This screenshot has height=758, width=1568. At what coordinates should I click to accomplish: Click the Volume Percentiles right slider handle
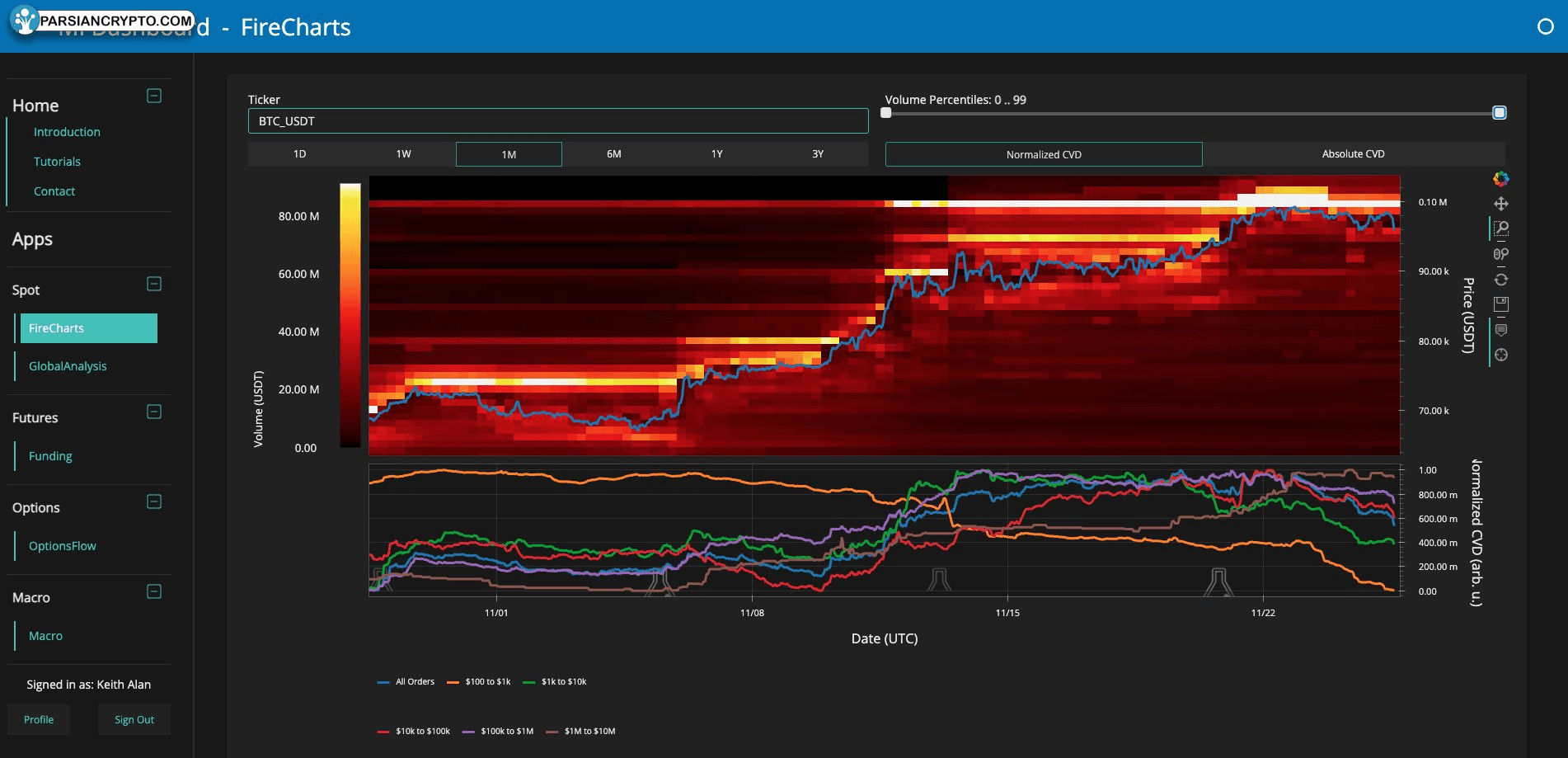tap(1500, 113)
